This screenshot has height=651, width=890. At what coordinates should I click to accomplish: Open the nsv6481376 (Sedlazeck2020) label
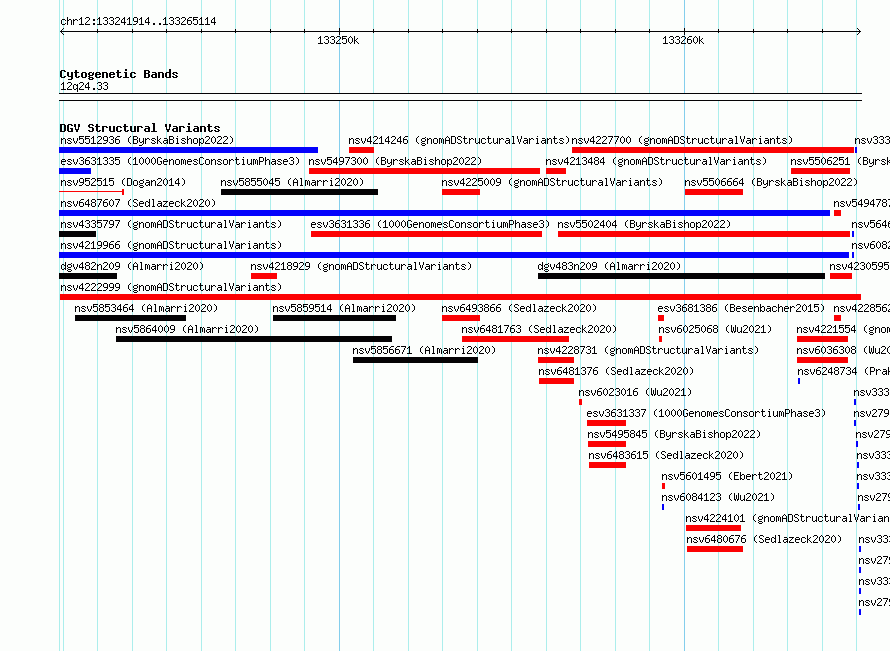pos(616,371)
